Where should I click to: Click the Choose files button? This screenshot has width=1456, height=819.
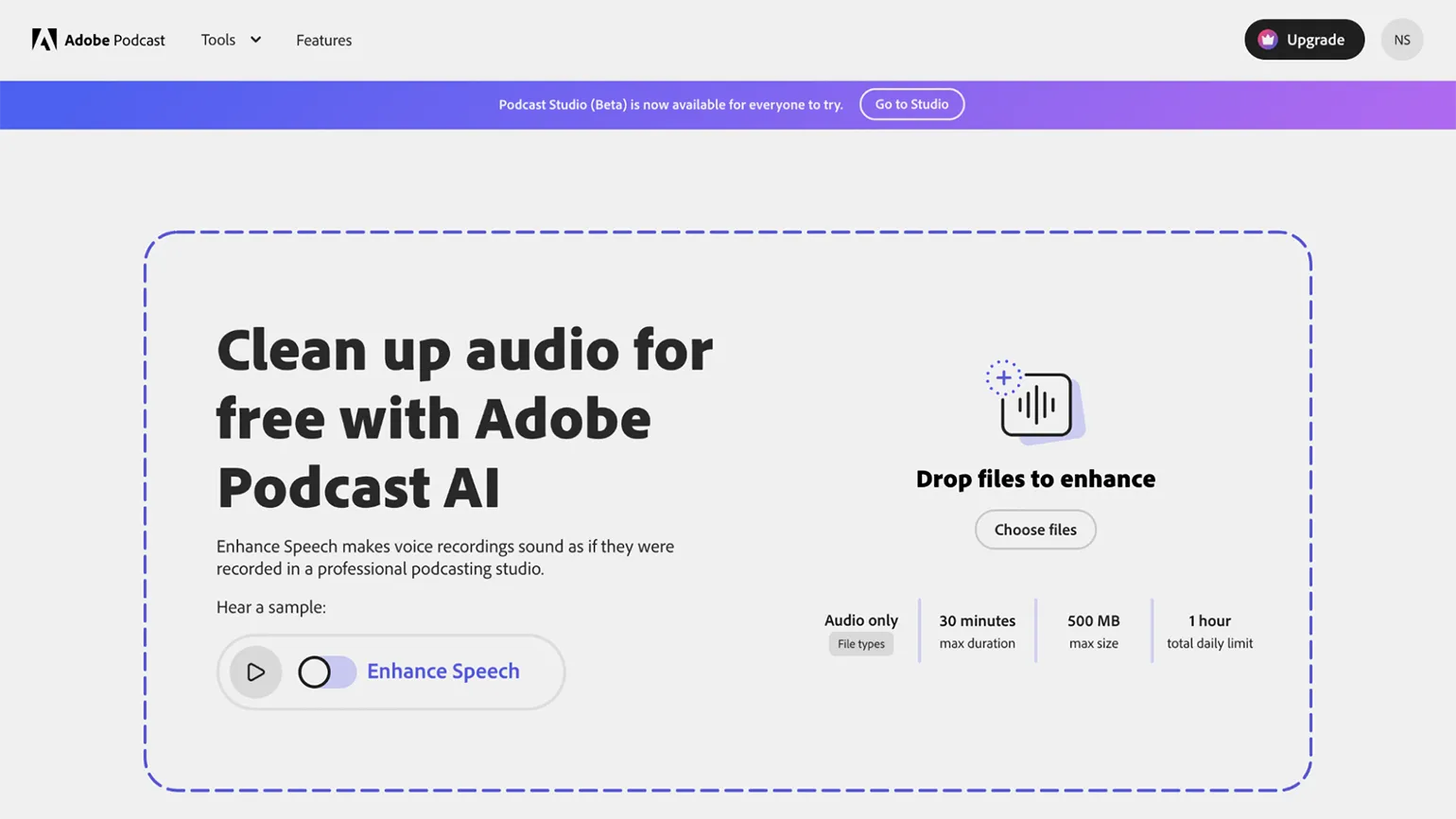1035,530
